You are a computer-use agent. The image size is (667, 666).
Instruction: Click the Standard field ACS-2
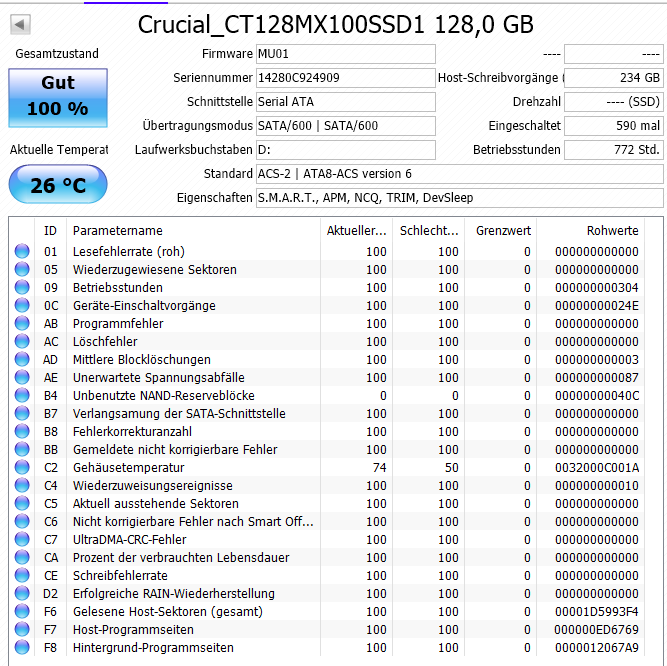click(459, 174)
